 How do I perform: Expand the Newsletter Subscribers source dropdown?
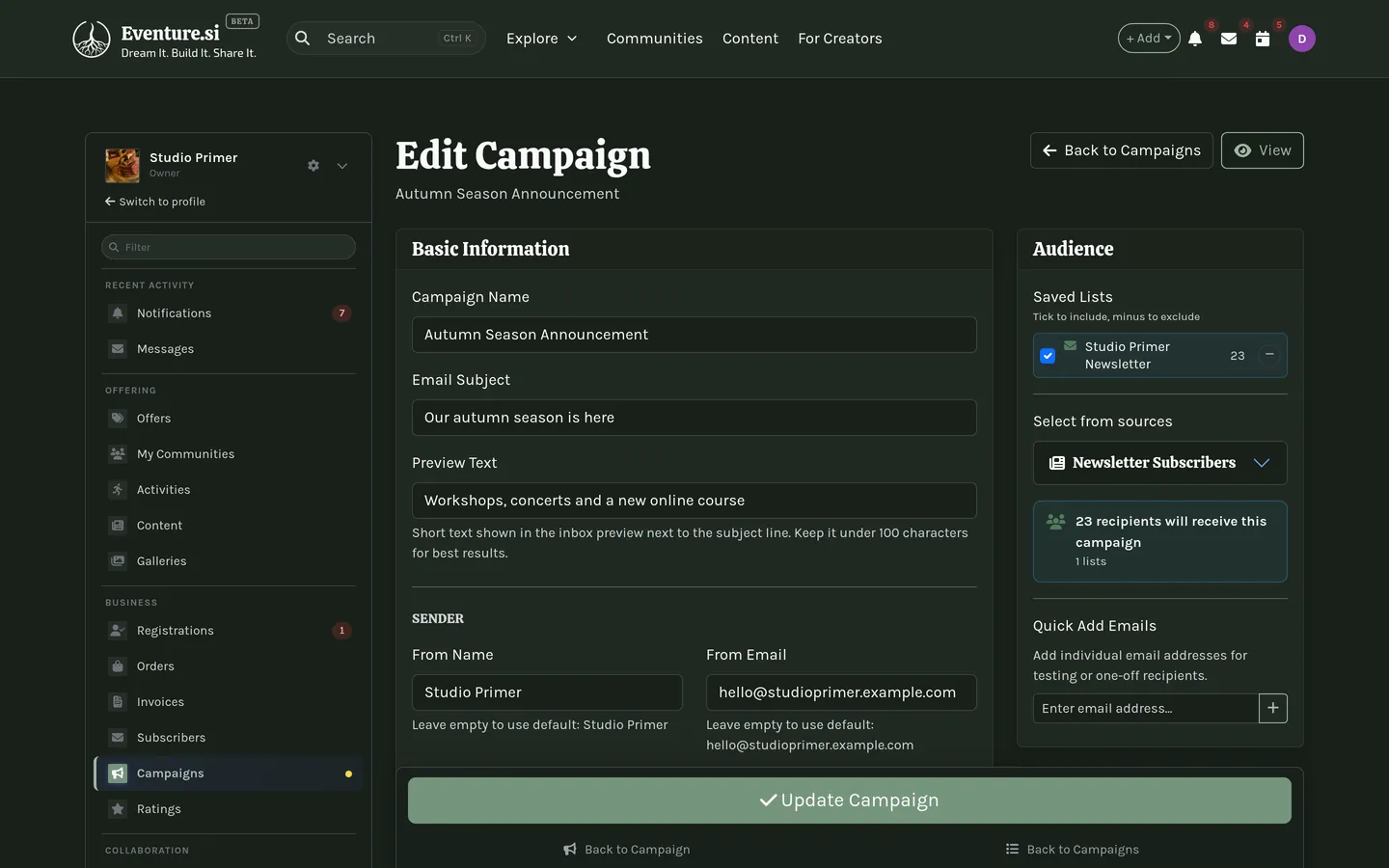(x=1160, y=463)
